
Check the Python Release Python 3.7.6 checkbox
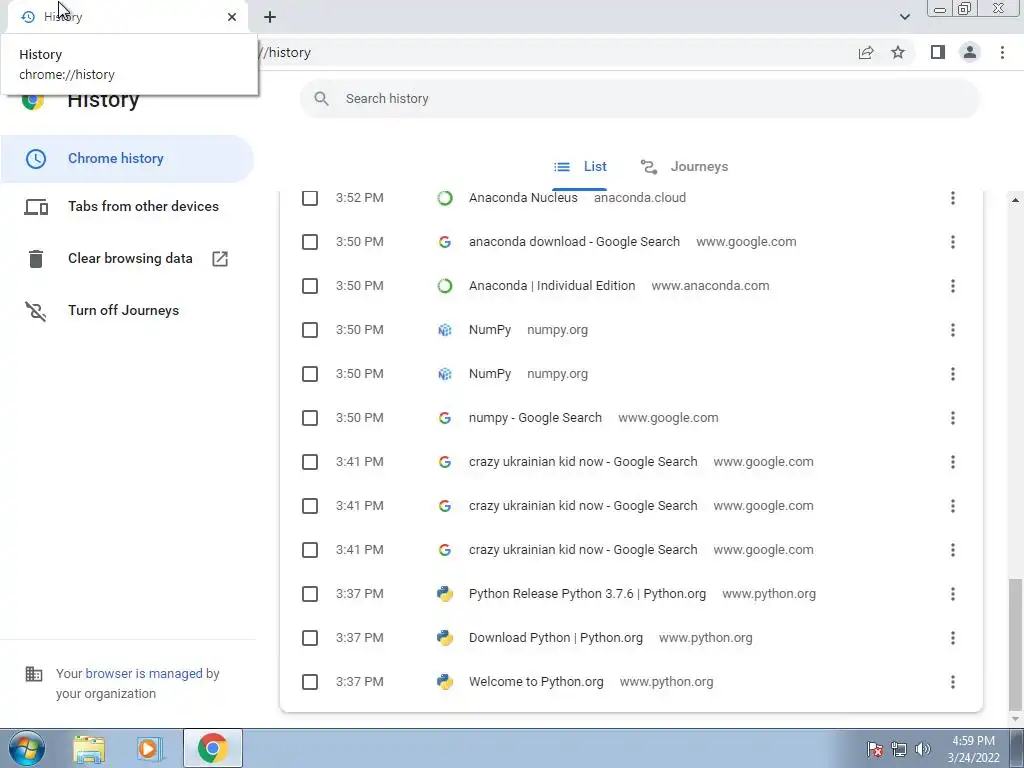click(310, 594)
